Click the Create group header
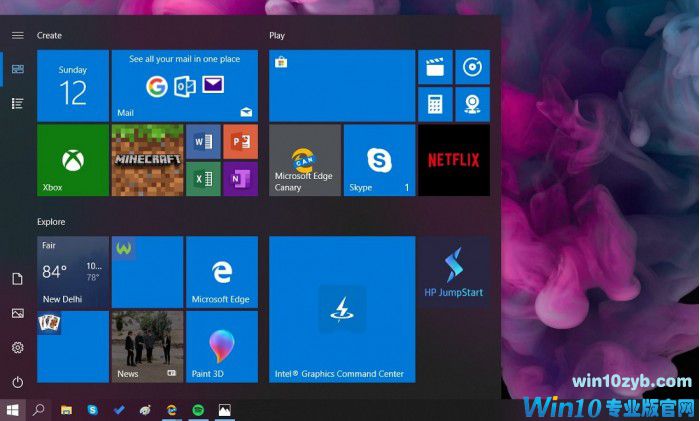This screenshot has height=421, width=700. [x=49, y=35]
